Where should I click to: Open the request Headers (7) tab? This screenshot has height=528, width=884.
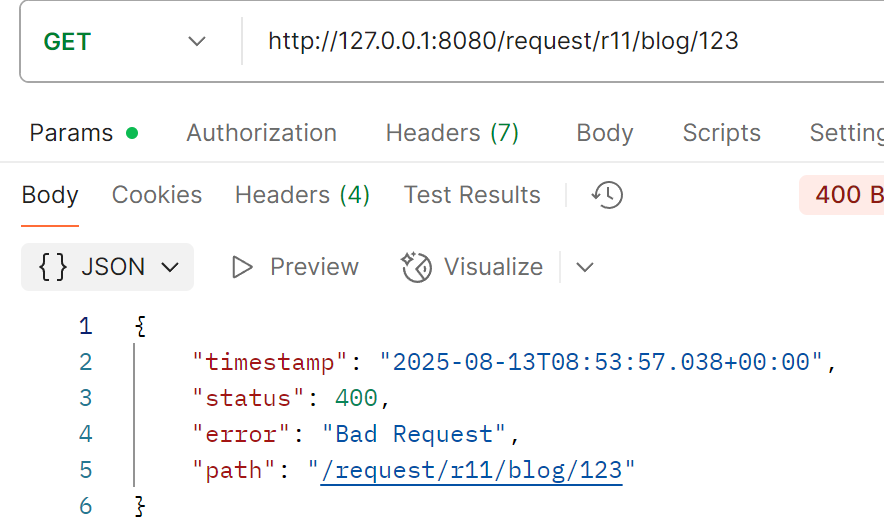pyautogui.click(x=452, y=133)
